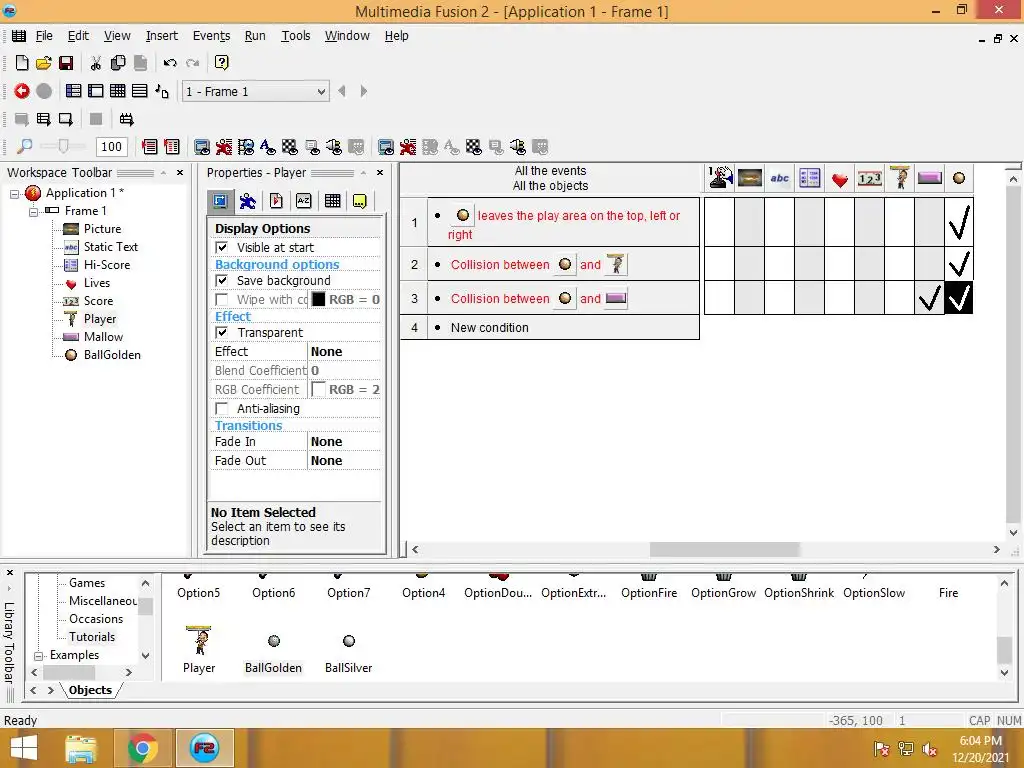Select BallGolden in the workspace tree
Screen dimensions: 1024x768
point(112,355)
